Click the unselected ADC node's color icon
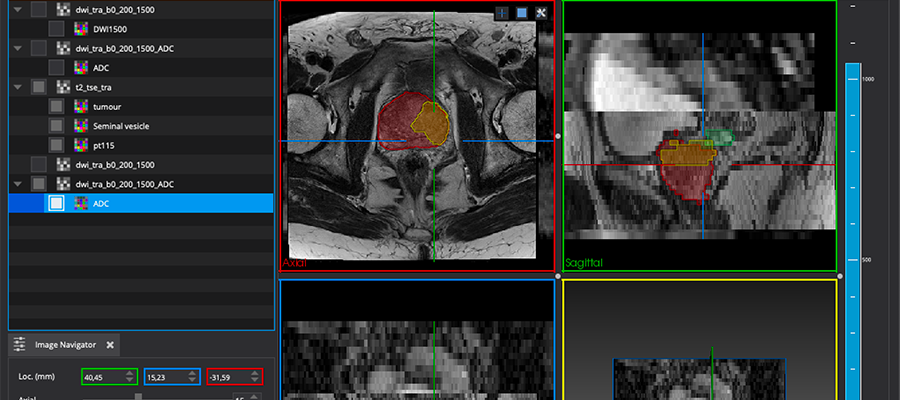 [81, 68]
